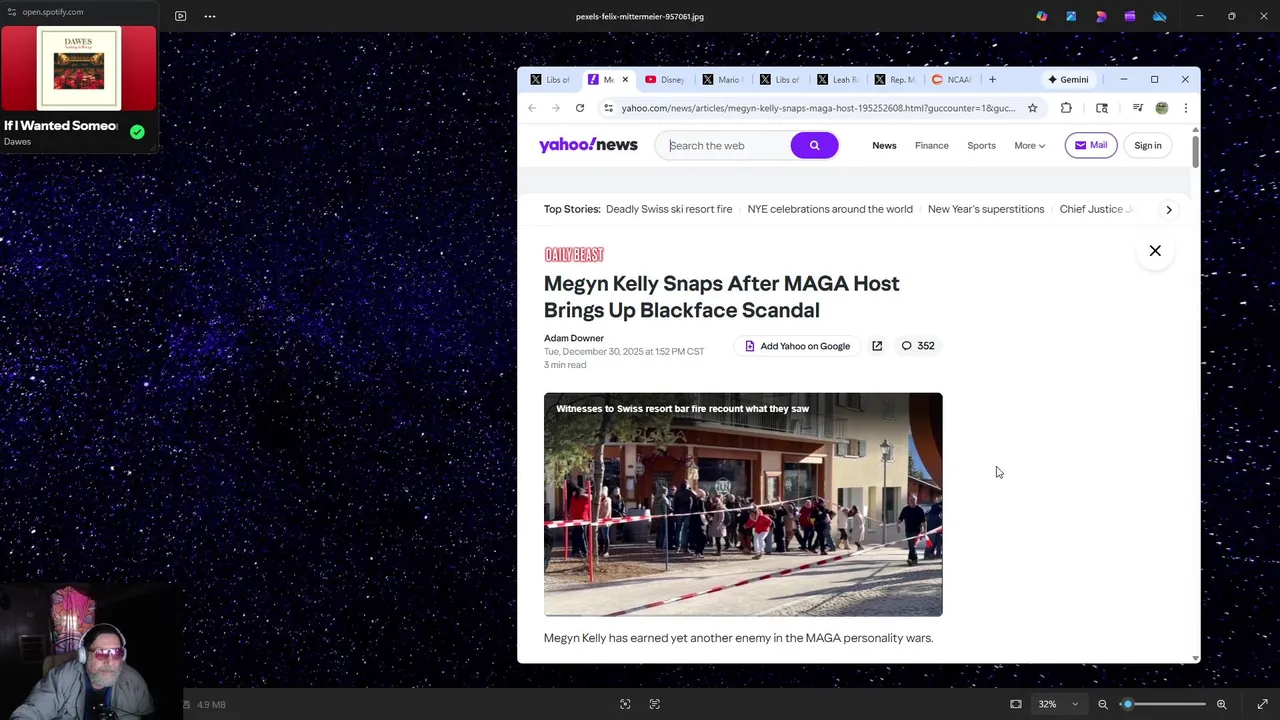Open Photos app See more three-dot menu
The height and width of the screenshot is (720, 1280).
210,16
